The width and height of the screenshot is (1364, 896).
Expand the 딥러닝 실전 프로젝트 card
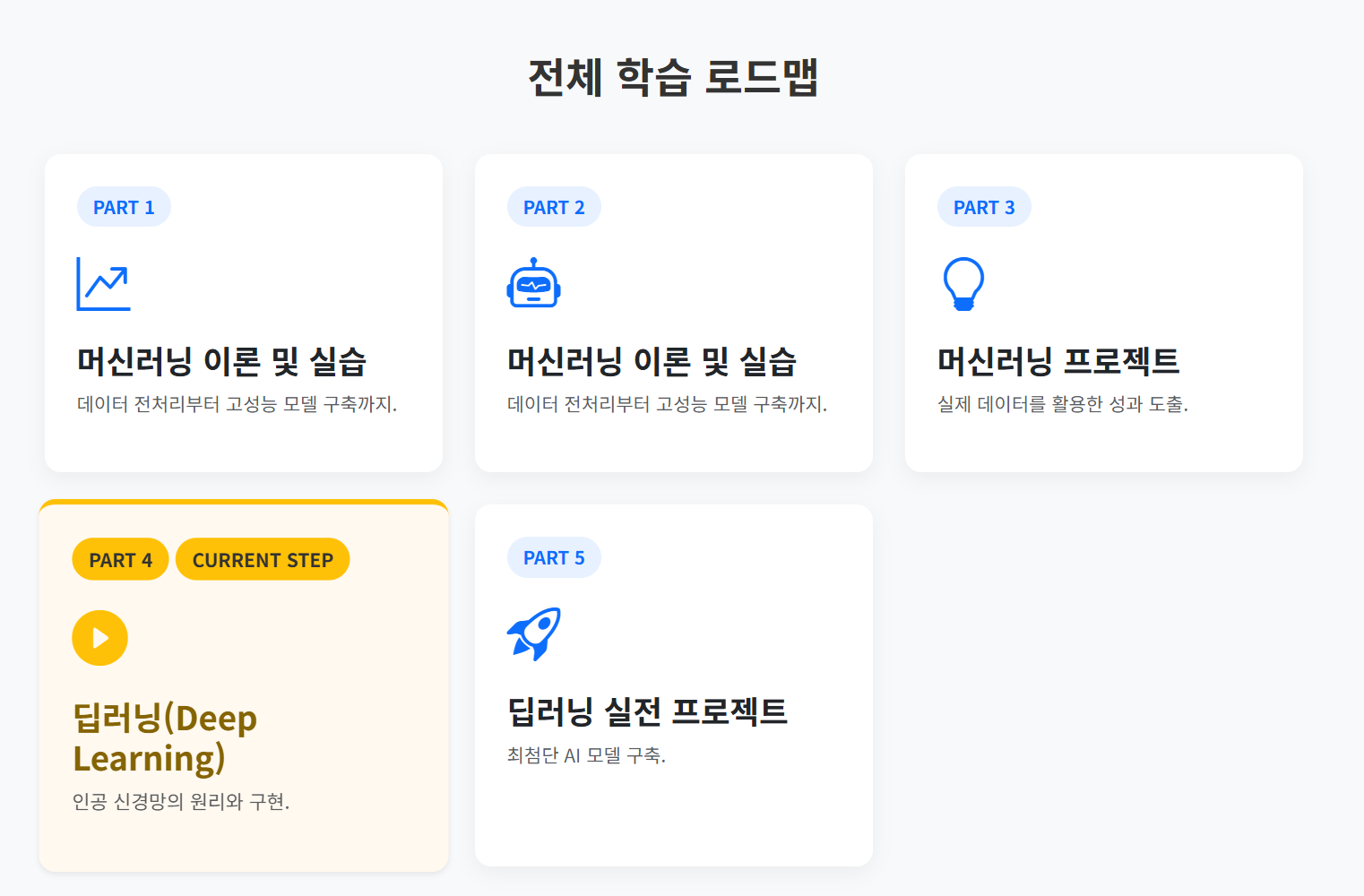(673, 685)
